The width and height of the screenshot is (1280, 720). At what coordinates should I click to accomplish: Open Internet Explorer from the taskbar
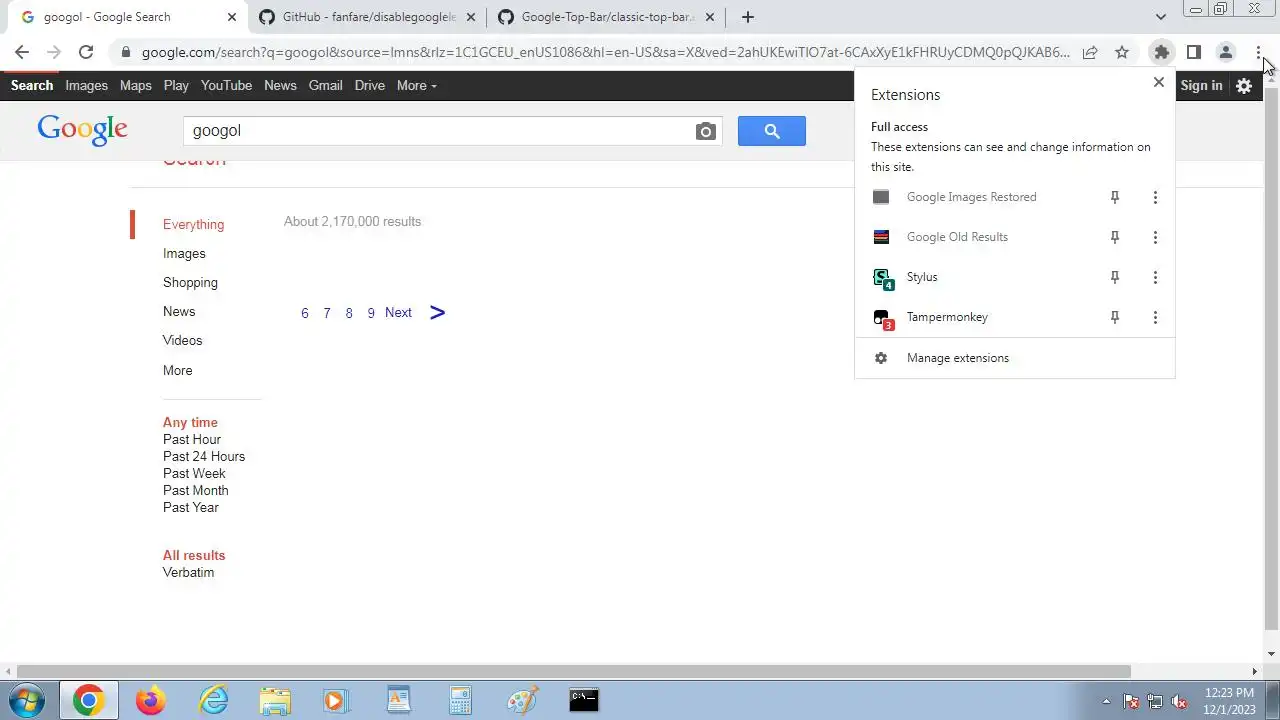[213, 700]
